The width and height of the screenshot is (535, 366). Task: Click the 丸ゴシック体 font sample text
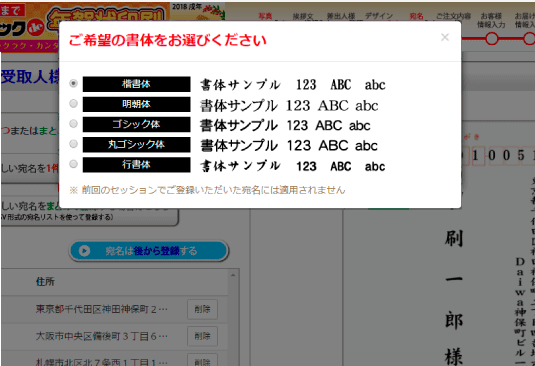[289, 146]
